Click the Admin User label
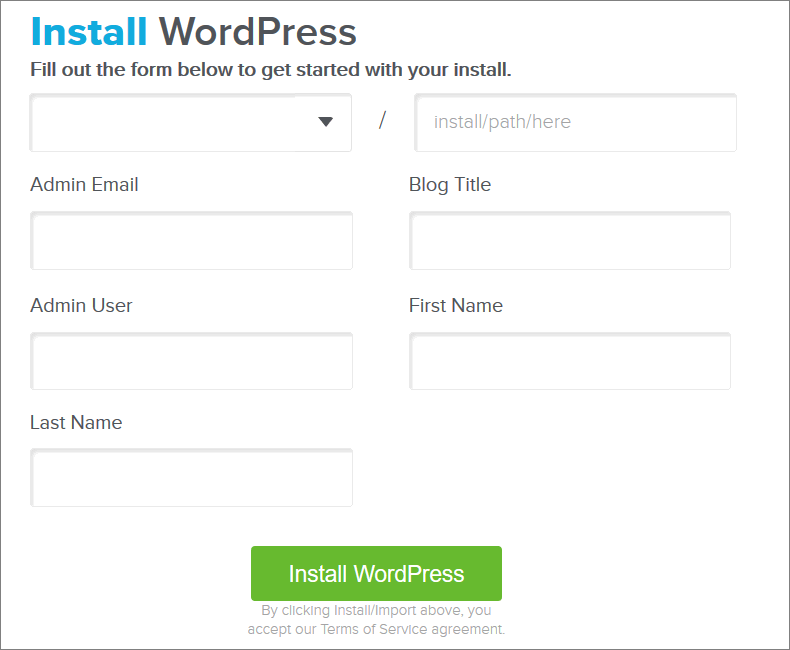This screenshot has width=790, height=650. point(81,305)
